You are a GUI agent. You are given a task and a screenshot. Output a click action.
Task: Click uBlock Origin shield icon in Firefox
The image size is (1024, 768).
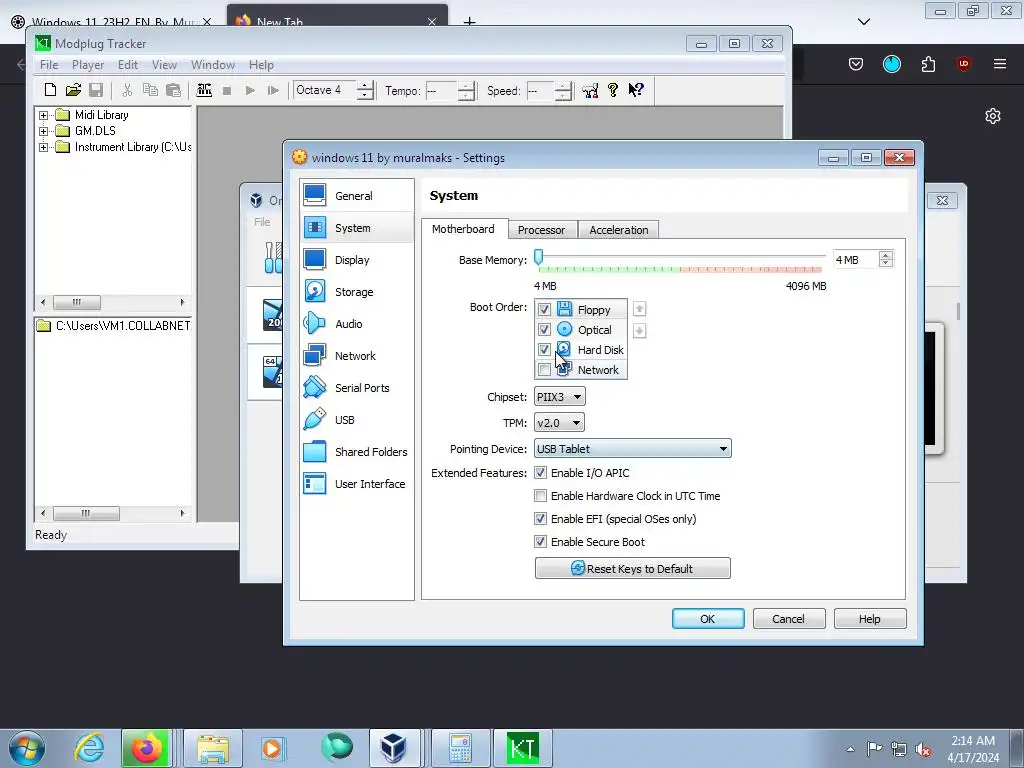(963, 64)
